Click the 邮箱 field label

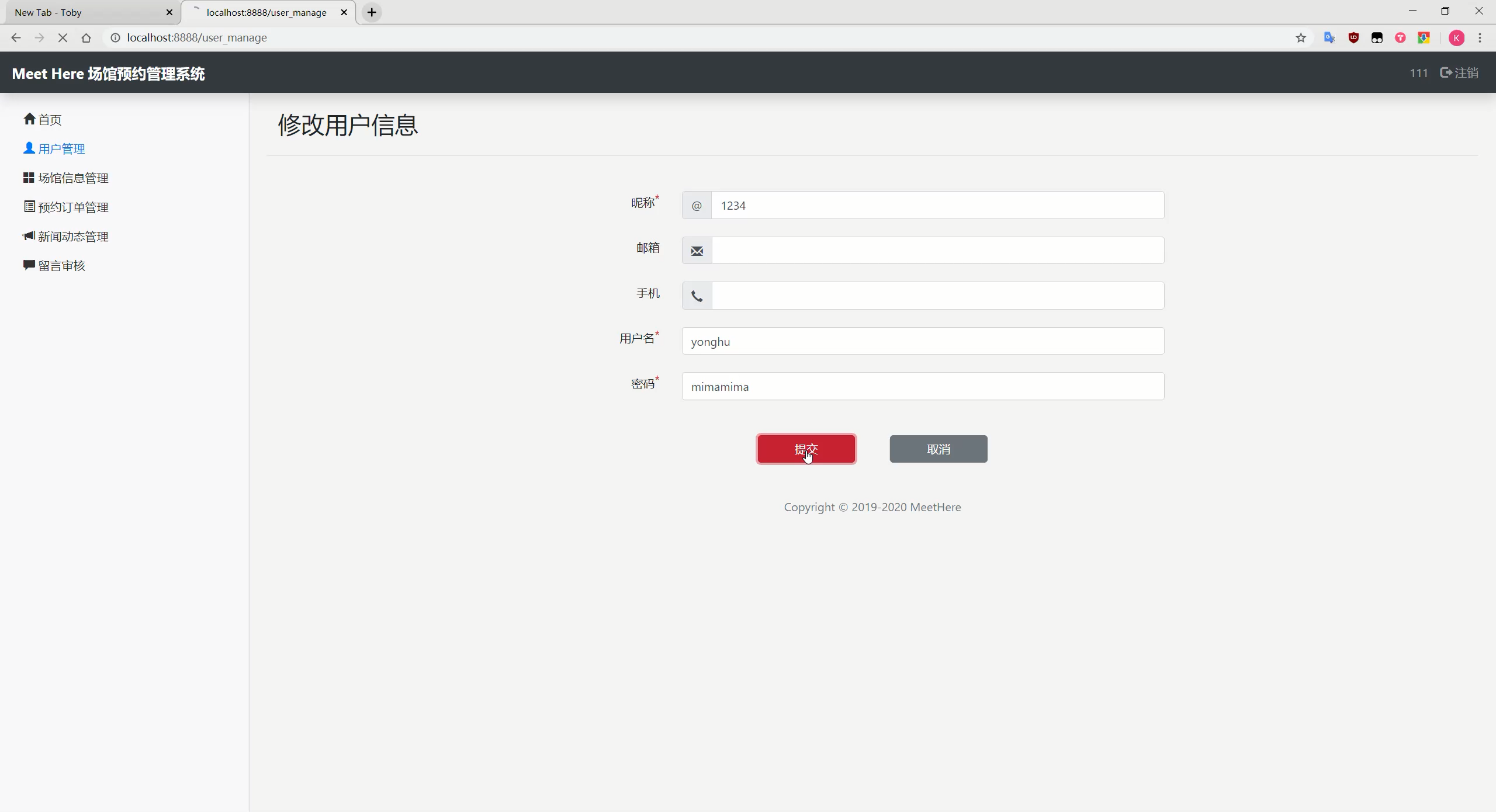tap(648, 248)
